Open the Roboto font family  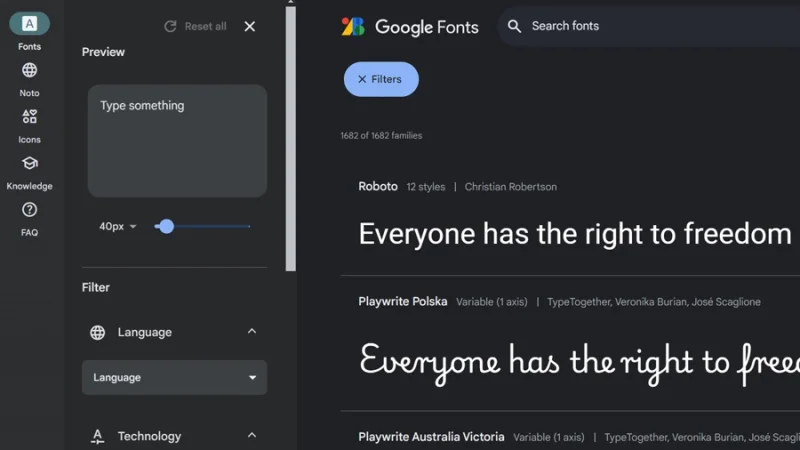tap(378, 187)
